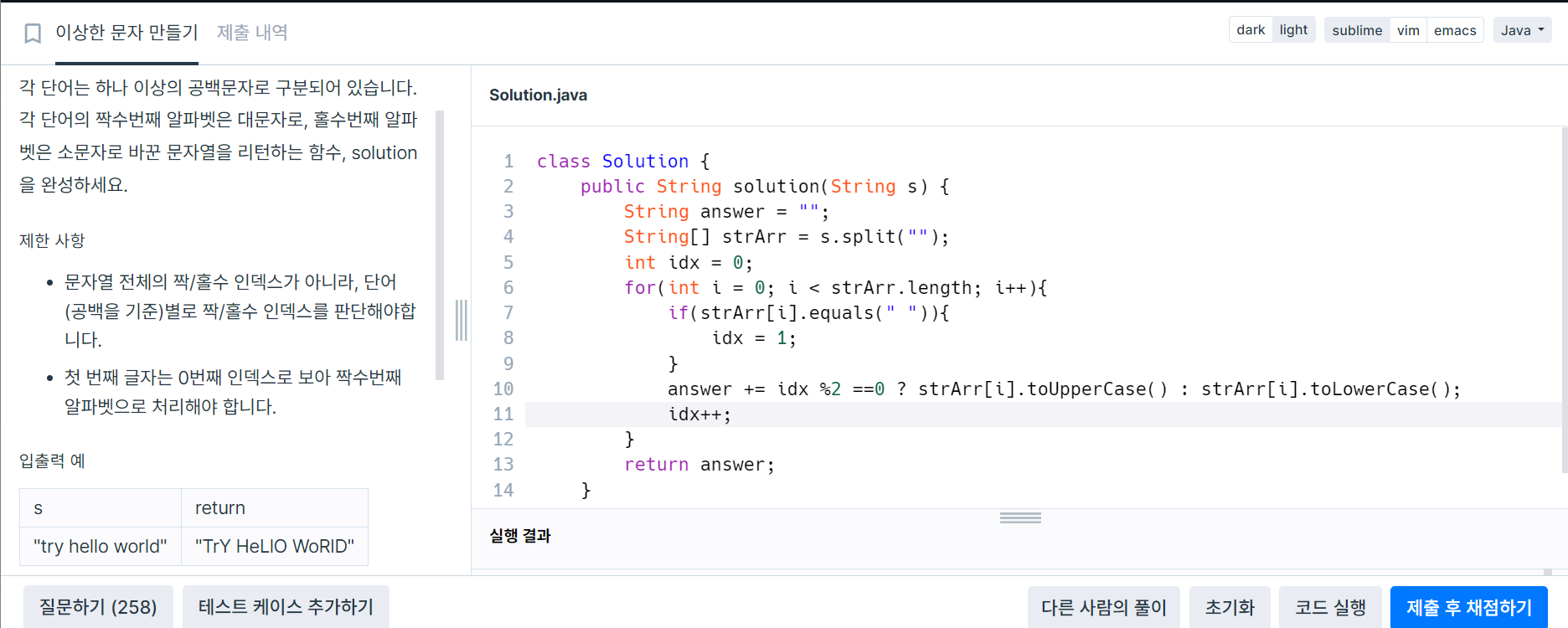Choose emacs keybinding mode
Viewport: 1568px width, 628px height.
1455,30
